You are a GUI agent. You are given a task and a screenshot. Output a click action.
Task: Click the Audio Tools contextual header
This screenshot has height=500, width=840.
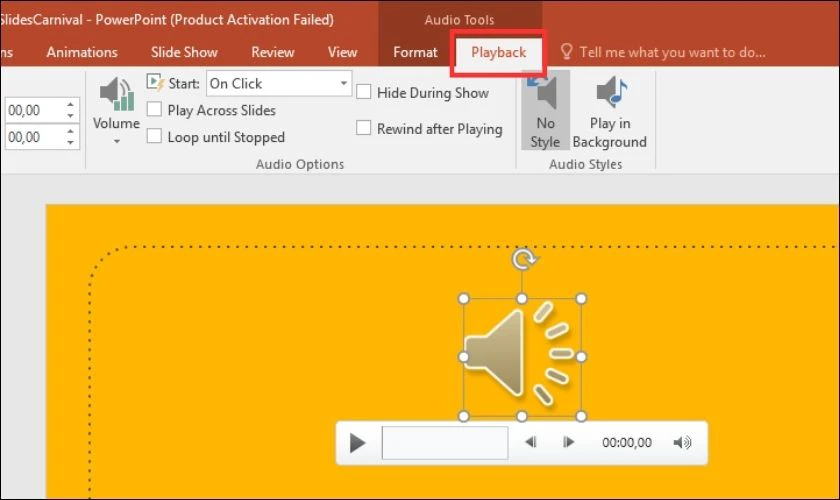459,20
